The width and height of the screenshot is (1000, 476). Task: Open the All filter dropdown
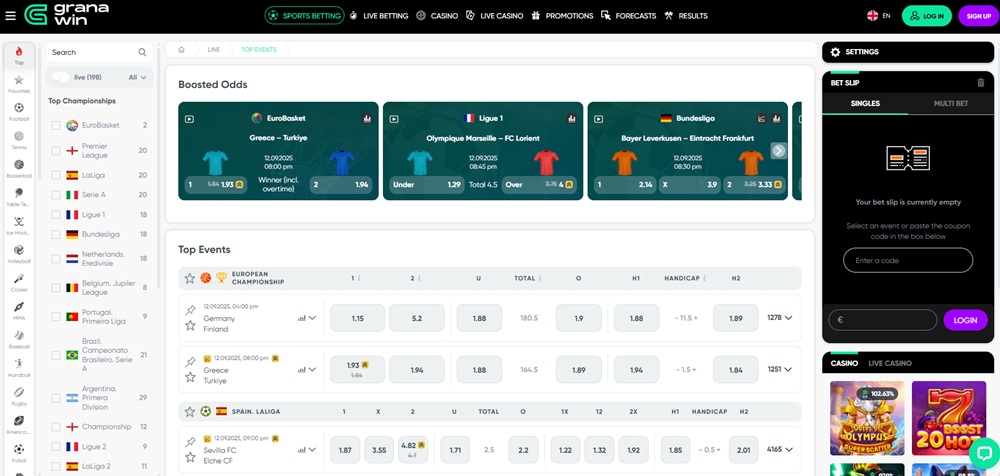click(x=137, y=77)
